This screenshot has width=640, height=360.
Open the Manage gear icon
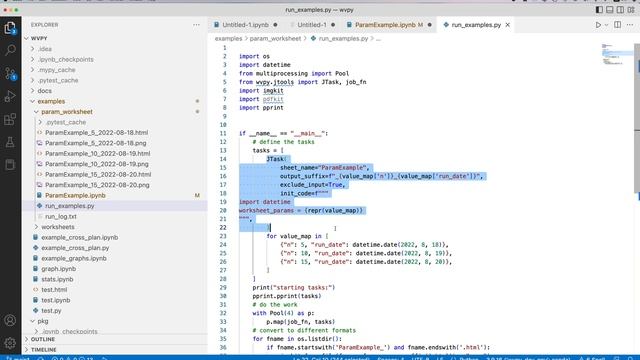[10, 343]
